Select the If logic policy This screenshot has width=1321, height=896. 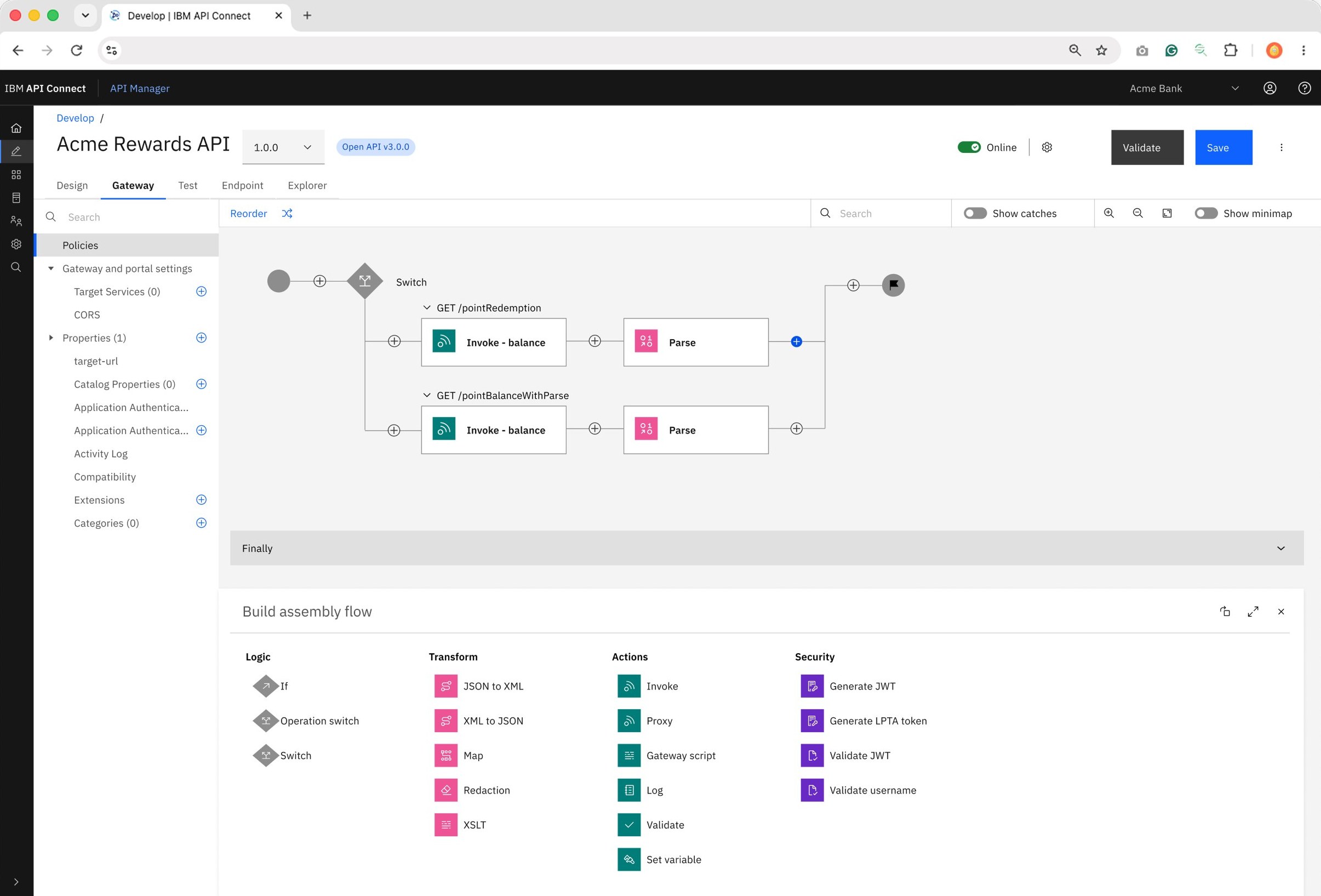coord(271,686)
